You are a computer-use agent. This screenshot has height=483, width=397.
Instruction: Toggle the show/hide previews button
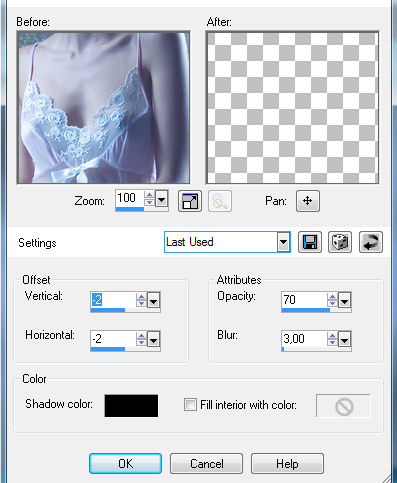pos(190,201)
